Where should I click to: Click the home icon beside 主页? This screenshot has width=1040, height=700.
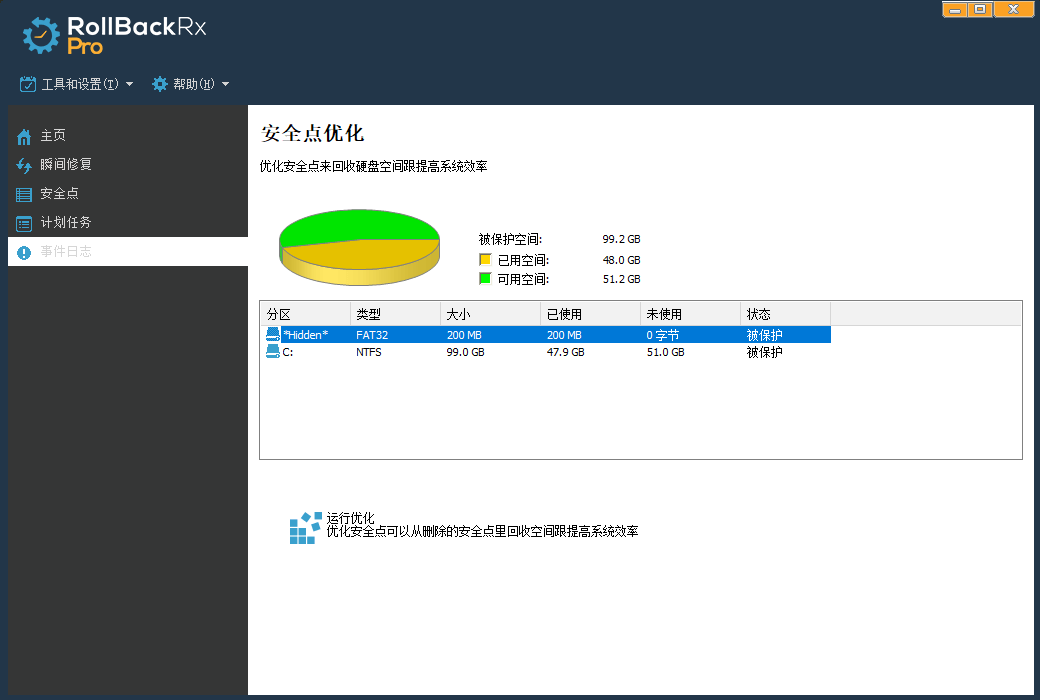[24, 136]
